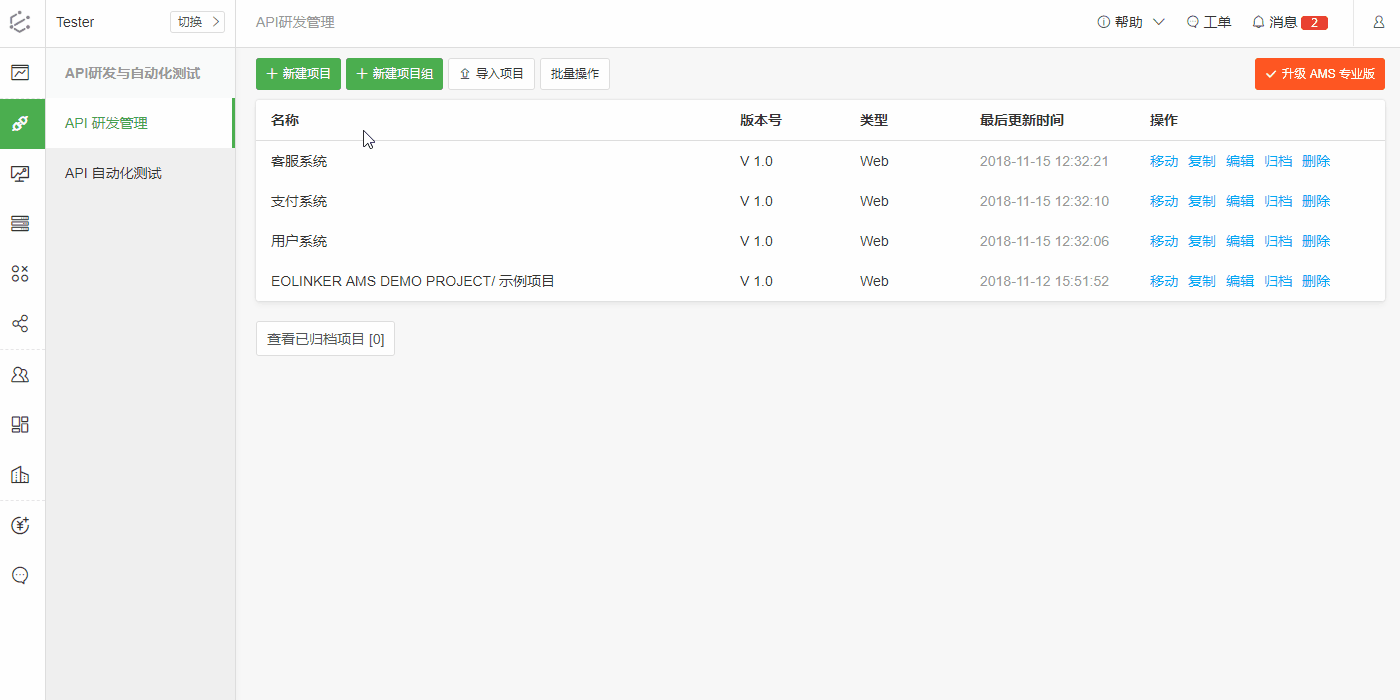Click the EOLINKER logo icon

coord(20,22)
